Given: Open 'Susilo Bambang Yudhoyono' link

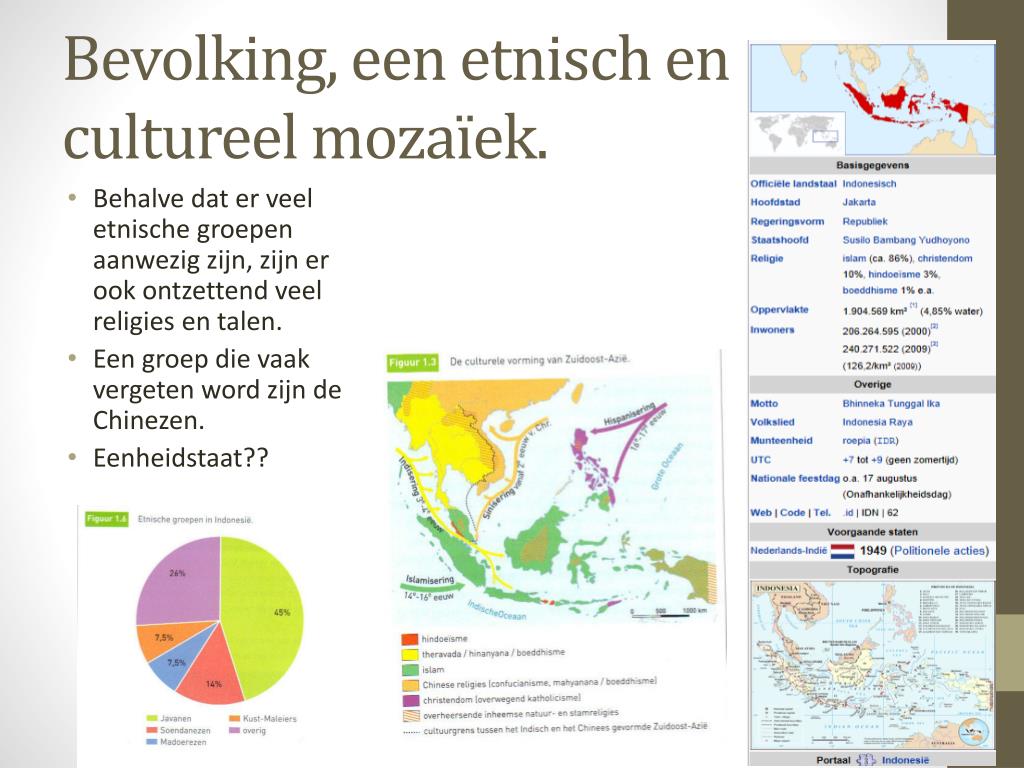Looking at the screenshot, I should coord(906,240).
